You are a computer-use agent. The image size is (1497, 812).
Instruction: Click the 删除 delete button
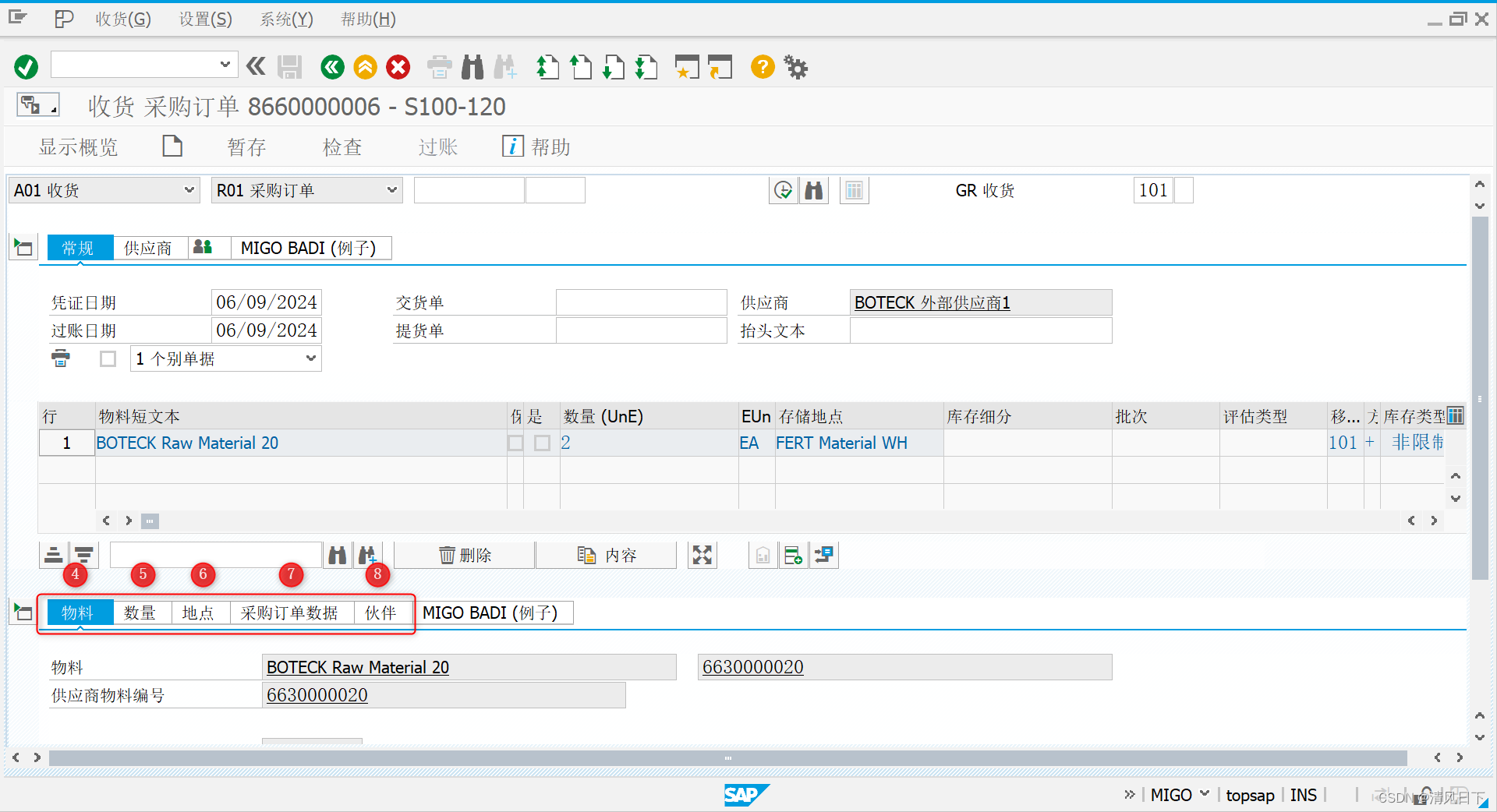(x=465, y=555)
